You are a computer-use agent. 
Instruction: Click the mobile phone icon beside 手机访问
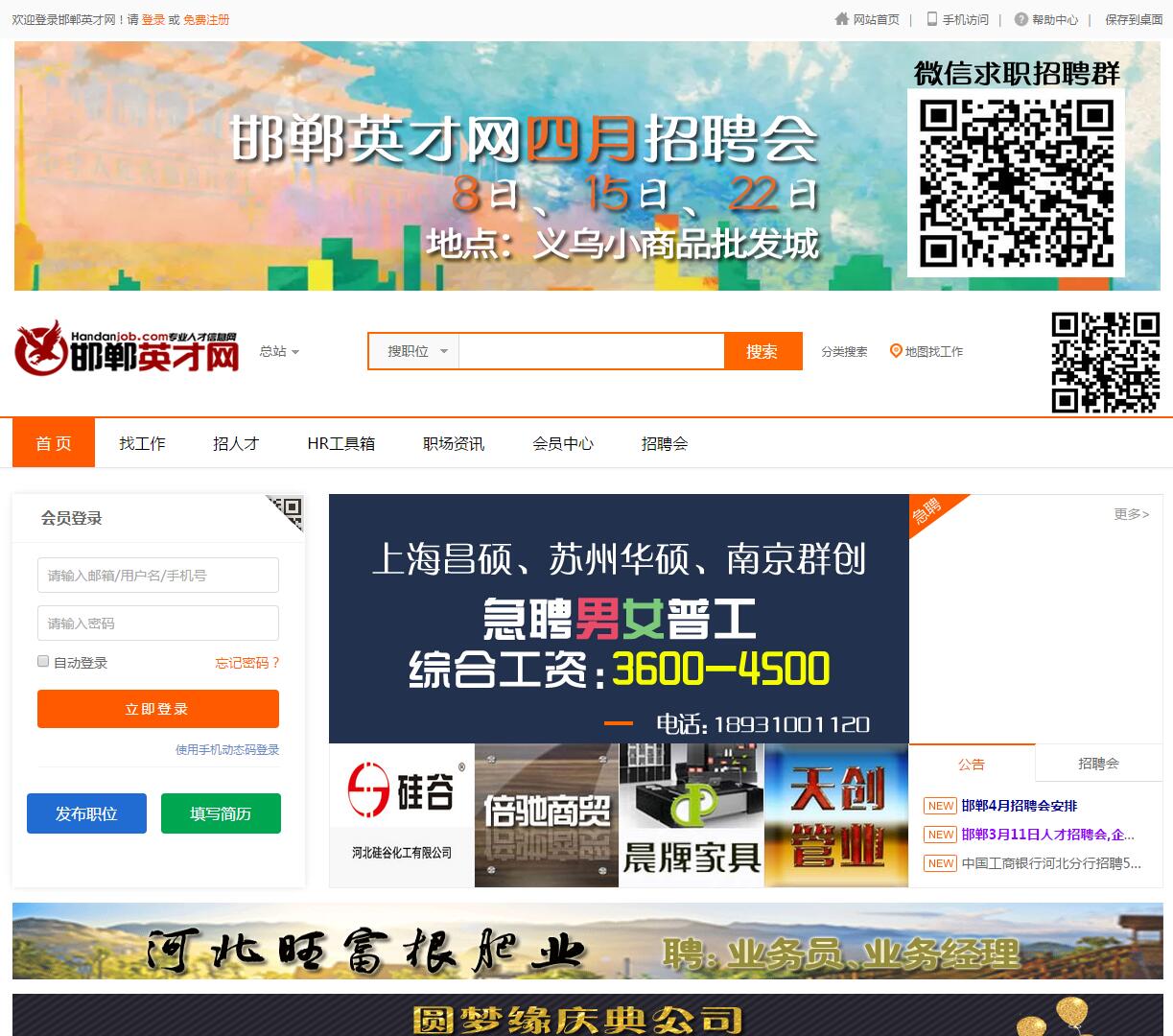click(931, 19)
